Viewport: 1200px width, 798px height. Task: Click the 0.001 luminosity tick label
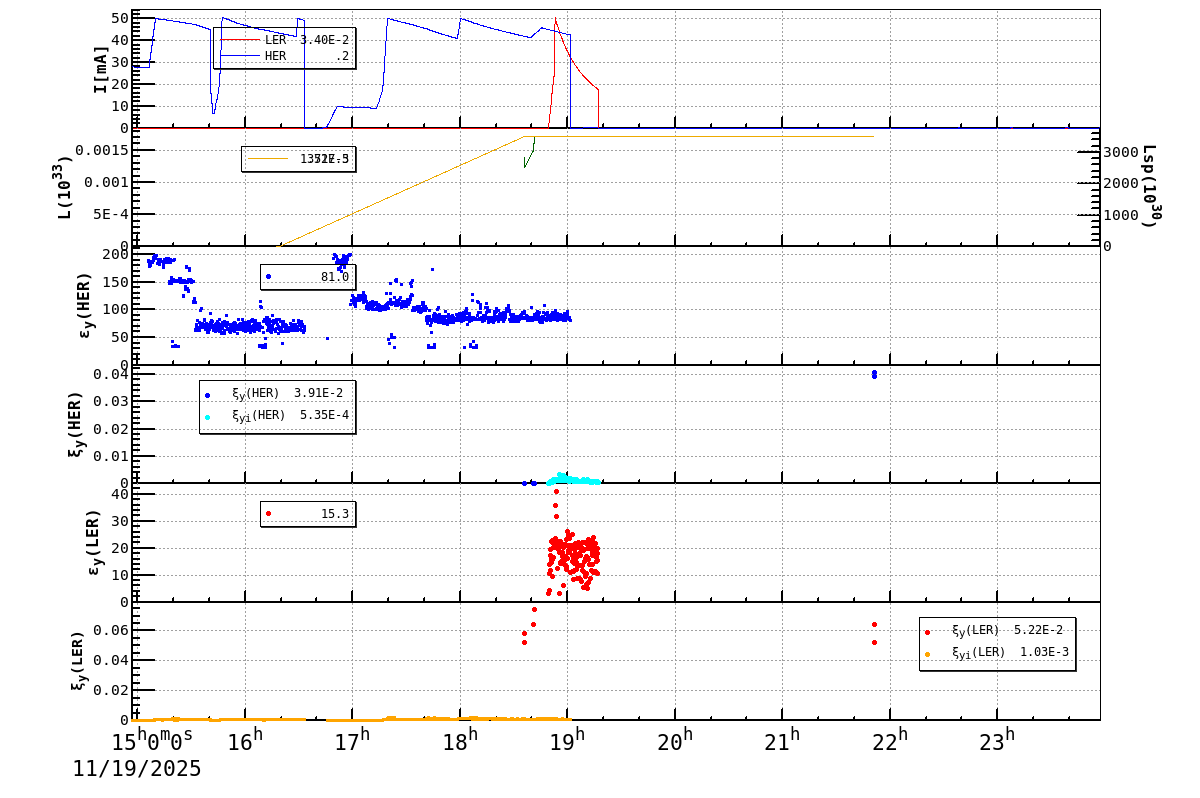pos(107,182)
